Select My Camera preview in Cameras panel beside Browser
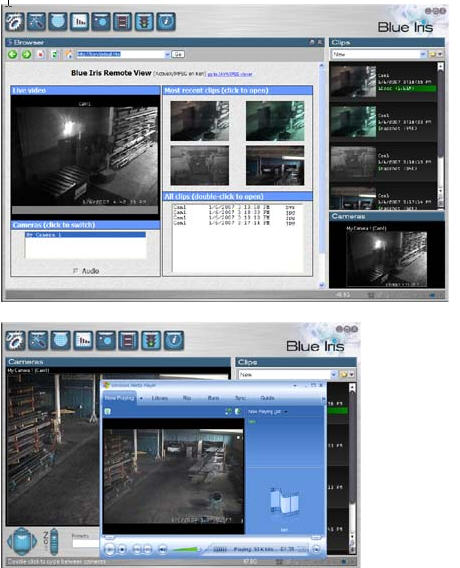 (x=387, y=259)
